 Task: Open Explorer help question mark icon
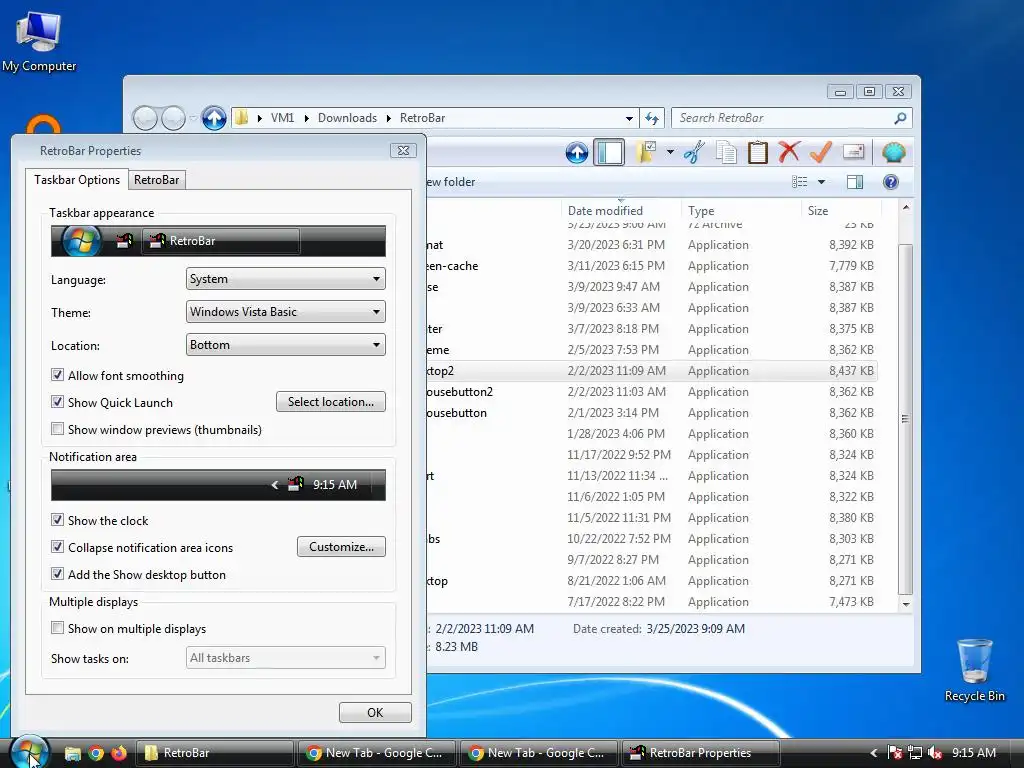tap(891, 182)
